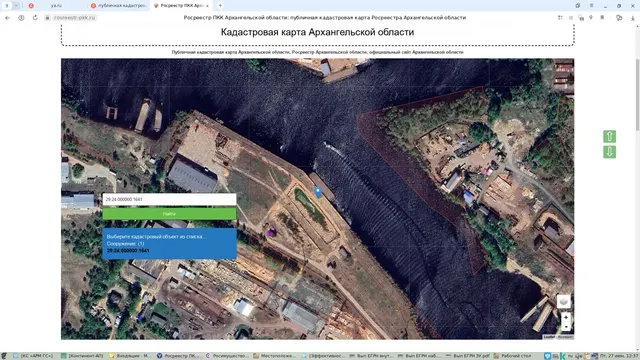Click the Leaflet attribution link
Viewport: 640px width, 360px height.
click(x=549, y=337)
